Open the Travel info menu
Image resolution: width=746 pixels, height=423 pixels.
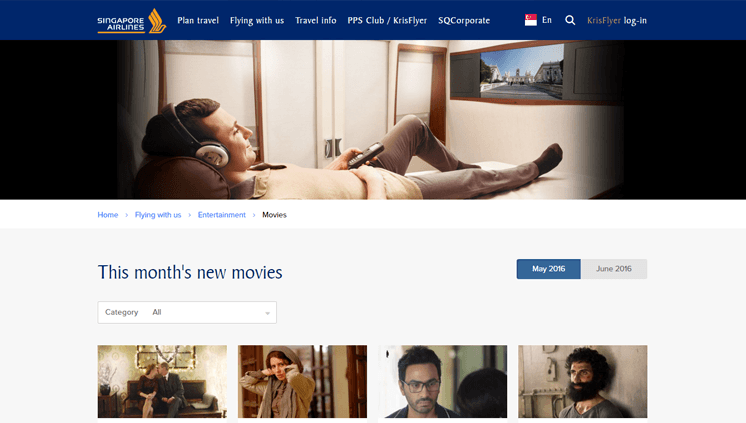315,20
